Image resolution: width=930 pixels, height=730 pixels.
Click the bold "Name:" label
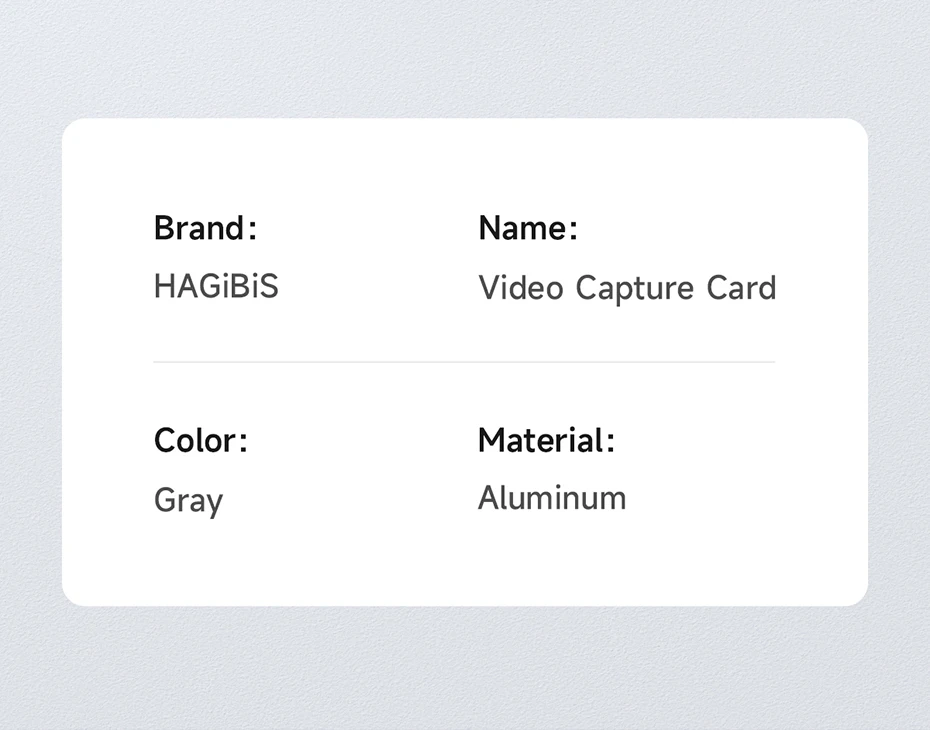[x=528, y=228]
